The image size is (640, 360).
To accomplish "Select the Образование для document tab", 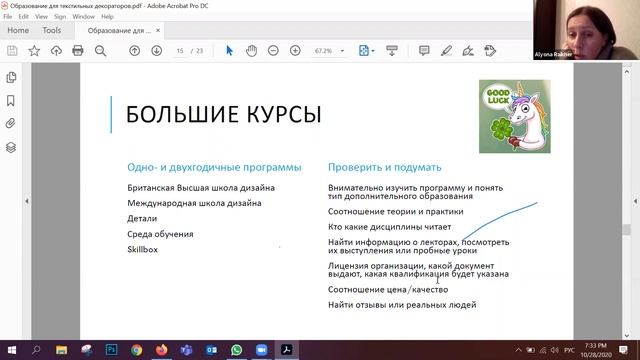I will coord(119,31).
